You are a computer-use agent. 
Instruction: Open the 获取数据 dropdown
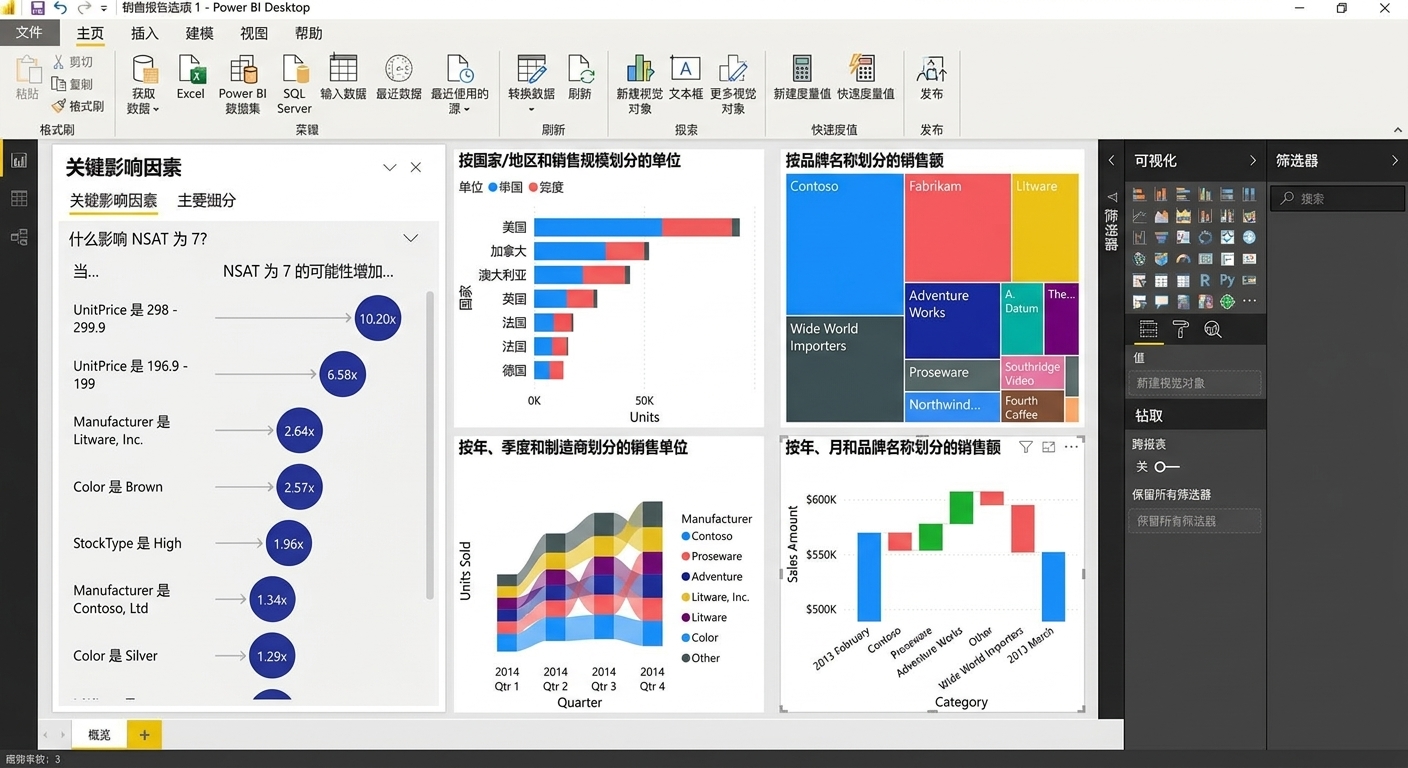pyautogui.click(x=144, y=84)
